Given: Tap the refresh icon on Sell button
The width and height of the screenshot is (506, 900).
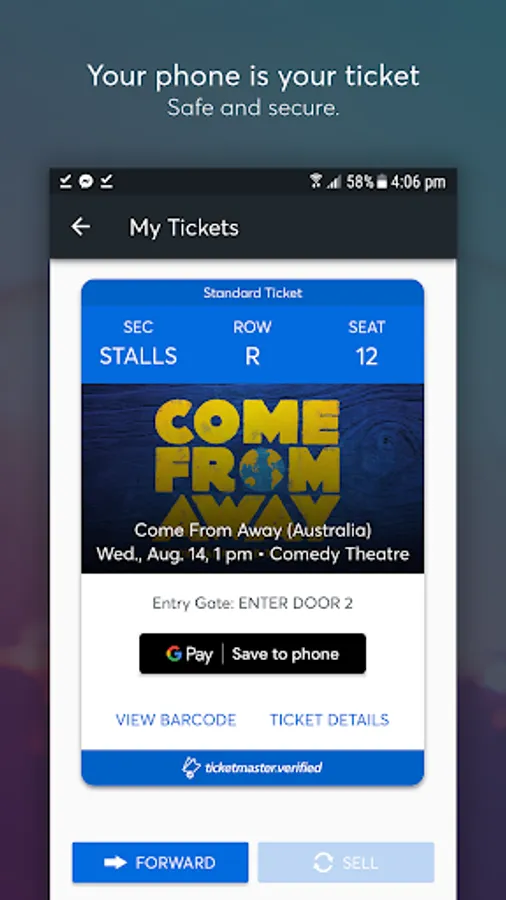Looking at the screenshot, I should point(323,863).
